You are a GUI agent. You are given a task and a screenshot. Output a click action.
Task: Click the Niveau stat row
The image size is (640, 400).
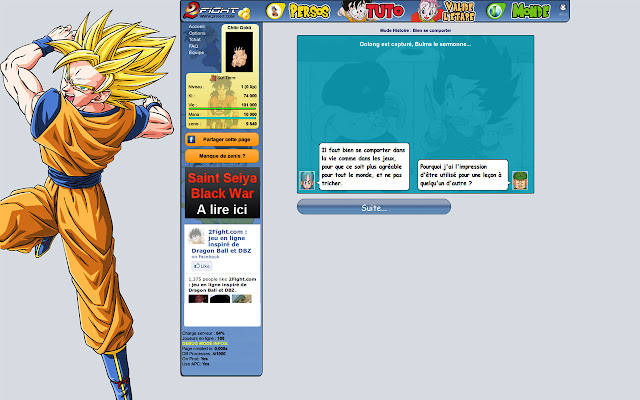coord(222,87)
